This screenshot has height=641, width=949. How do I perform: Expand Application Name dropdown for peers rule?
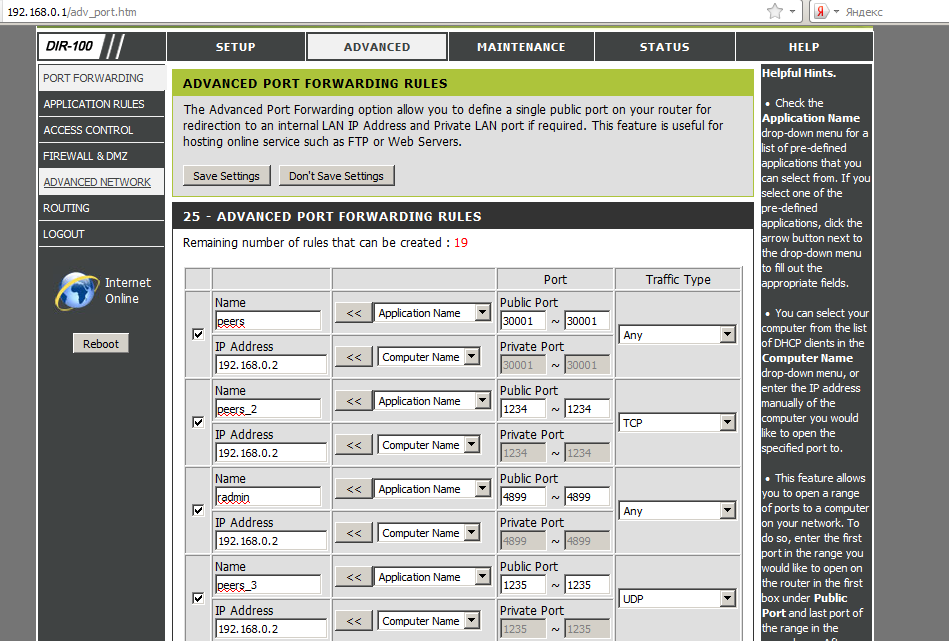(x=433, y=313)
